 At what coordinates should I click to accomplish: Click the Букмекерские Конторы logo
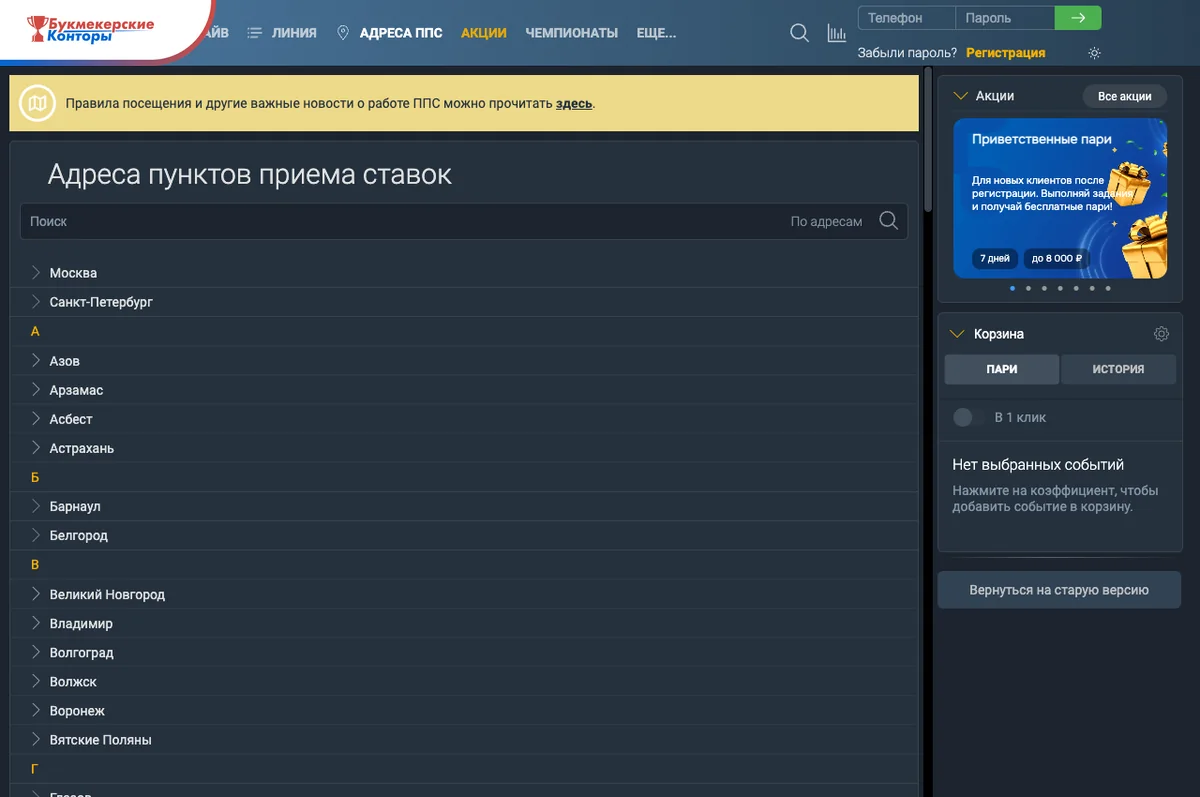click(90, 29)
